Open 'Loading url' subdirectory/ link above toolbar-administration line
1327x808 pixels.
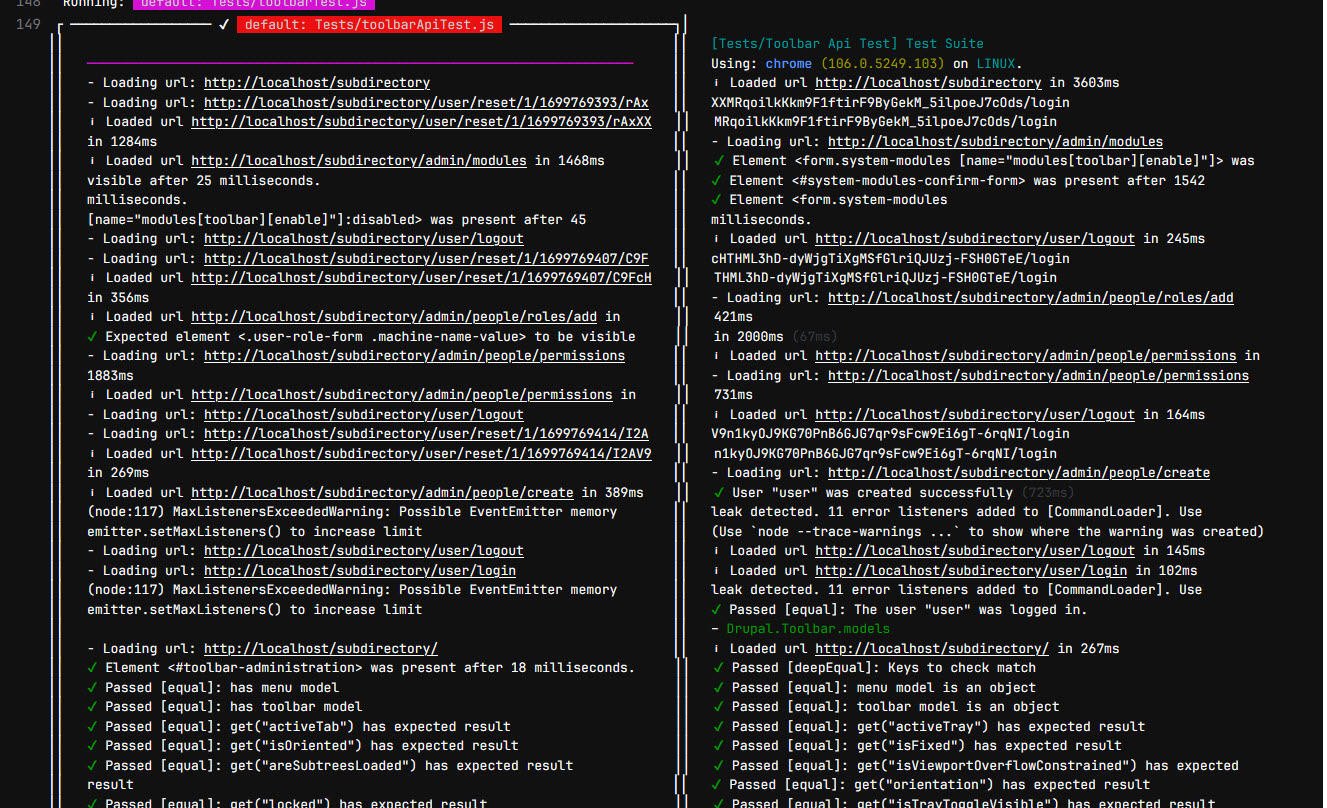320,649
